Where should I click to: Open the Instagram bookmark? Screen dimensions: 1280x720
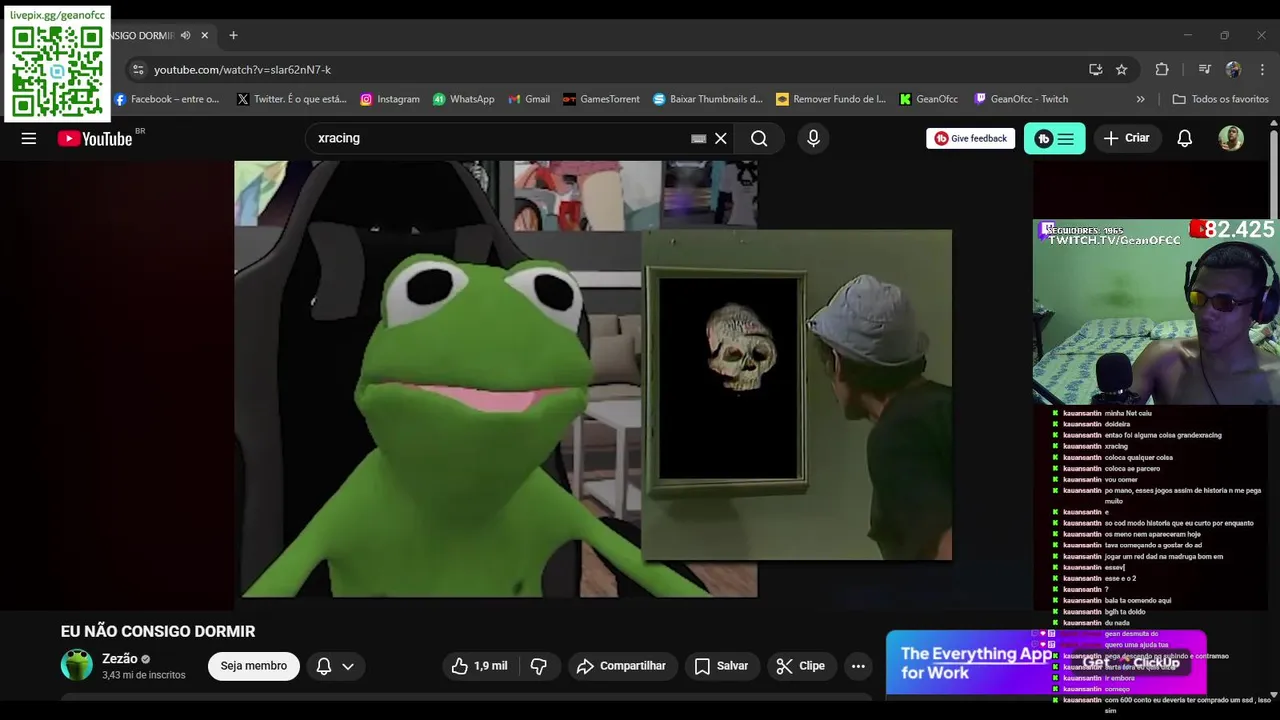(x=390, y=99)
